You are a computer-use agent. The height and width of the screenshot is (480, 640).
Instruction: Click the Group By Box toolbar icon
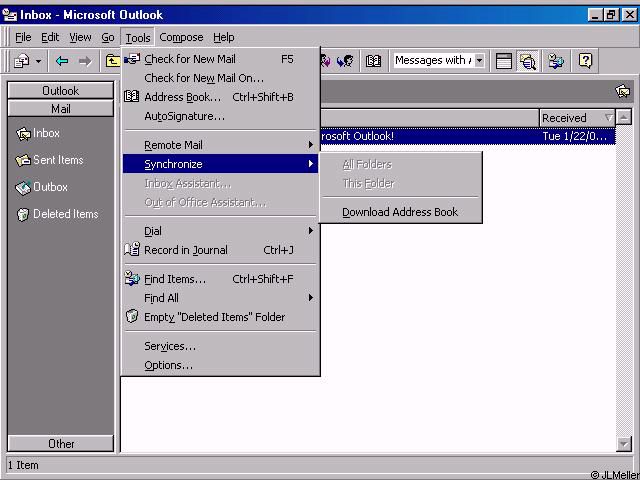503,61
